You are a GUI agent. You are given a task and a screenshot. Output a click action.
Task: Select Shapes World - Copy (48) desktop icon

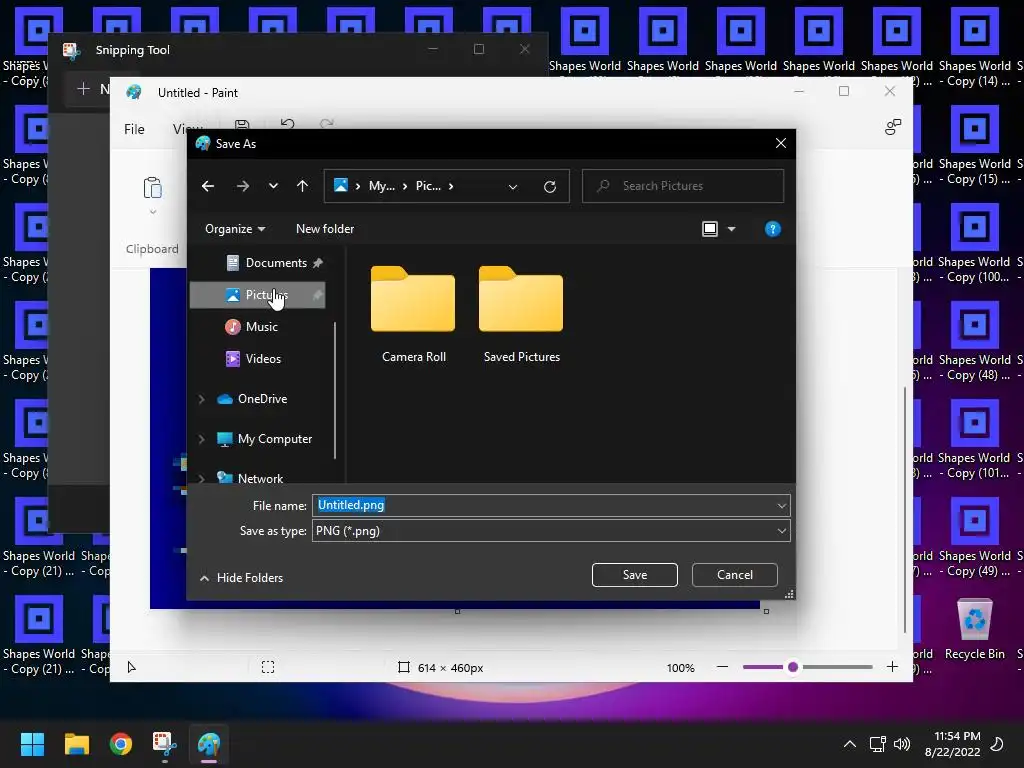click(974, 342)
